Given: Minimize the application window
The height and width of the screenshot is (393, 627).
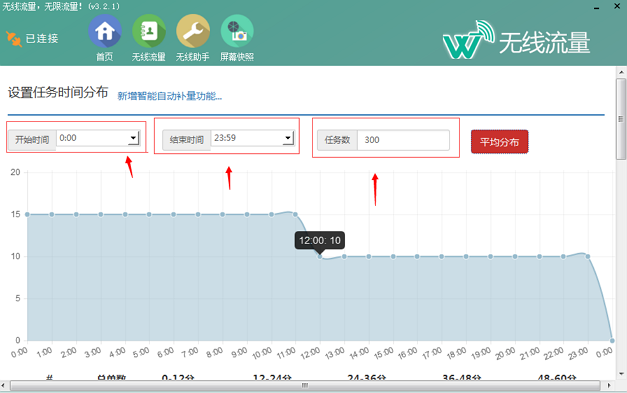Looking at the screenshot, I should click(x=596, y=8).
